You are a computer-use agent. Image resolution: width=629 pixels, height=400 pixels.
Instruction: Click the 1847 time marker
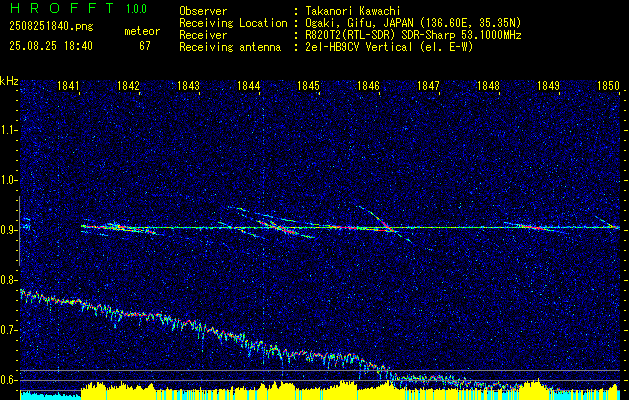[428, 86]
